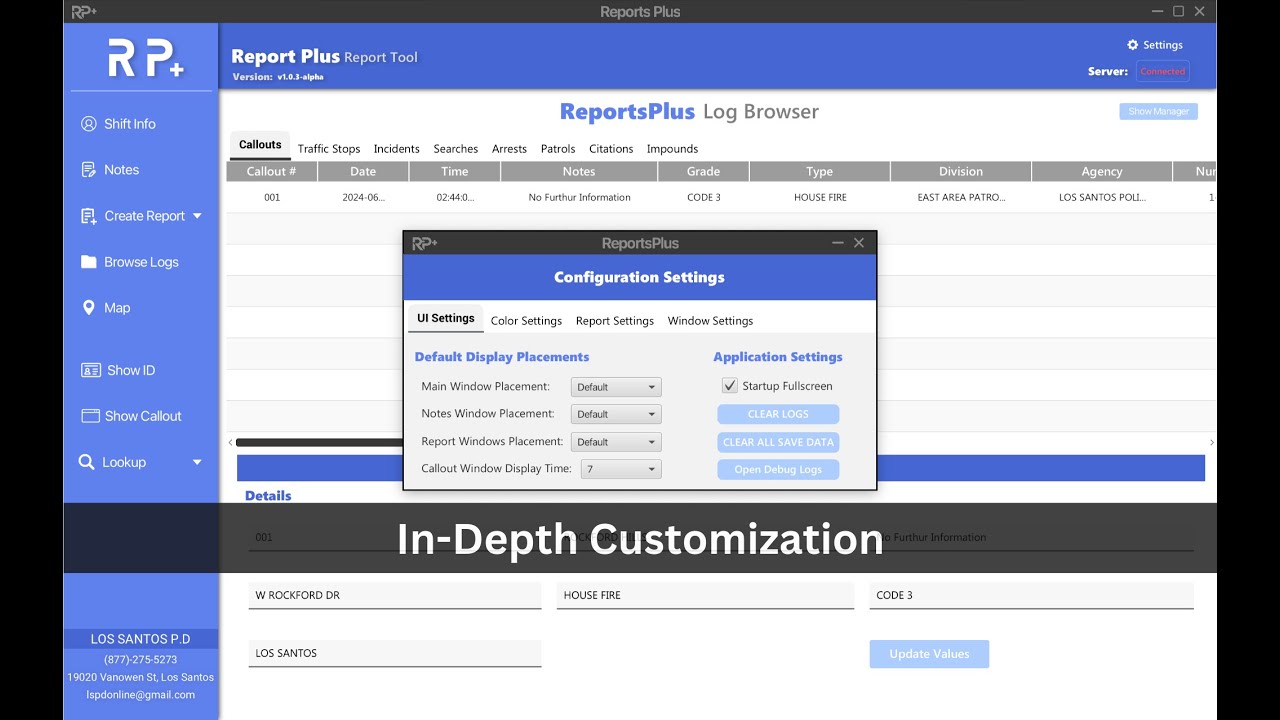Image resolution: width=1280 pixels, height=720 pixels.
Task: Sort by Type column header
Action: pos(820,172)
